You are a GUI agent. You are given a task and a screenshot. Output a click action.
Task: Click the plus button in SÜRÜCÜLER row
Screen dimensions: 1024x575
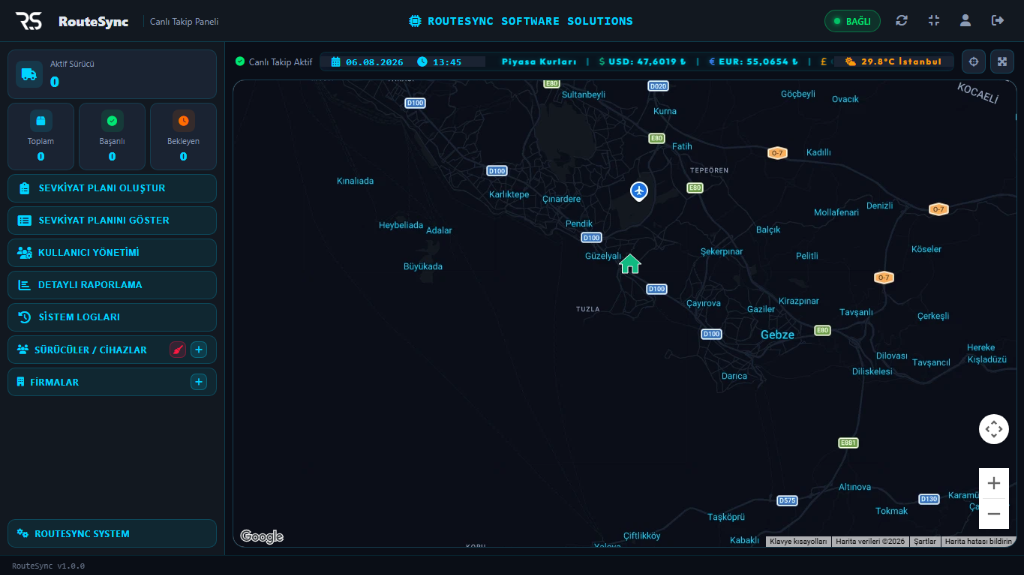pyautogui.click(x=199, y=350)
